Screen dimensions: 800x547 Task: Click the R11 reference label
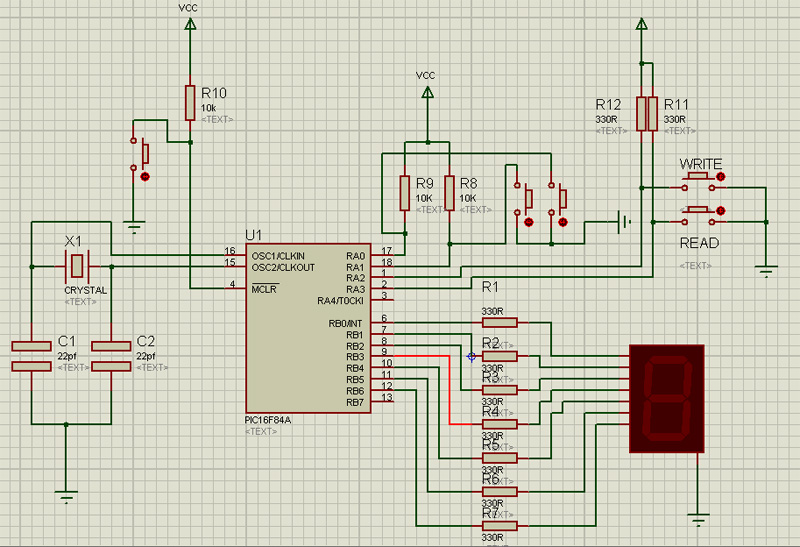click(677, 105)
